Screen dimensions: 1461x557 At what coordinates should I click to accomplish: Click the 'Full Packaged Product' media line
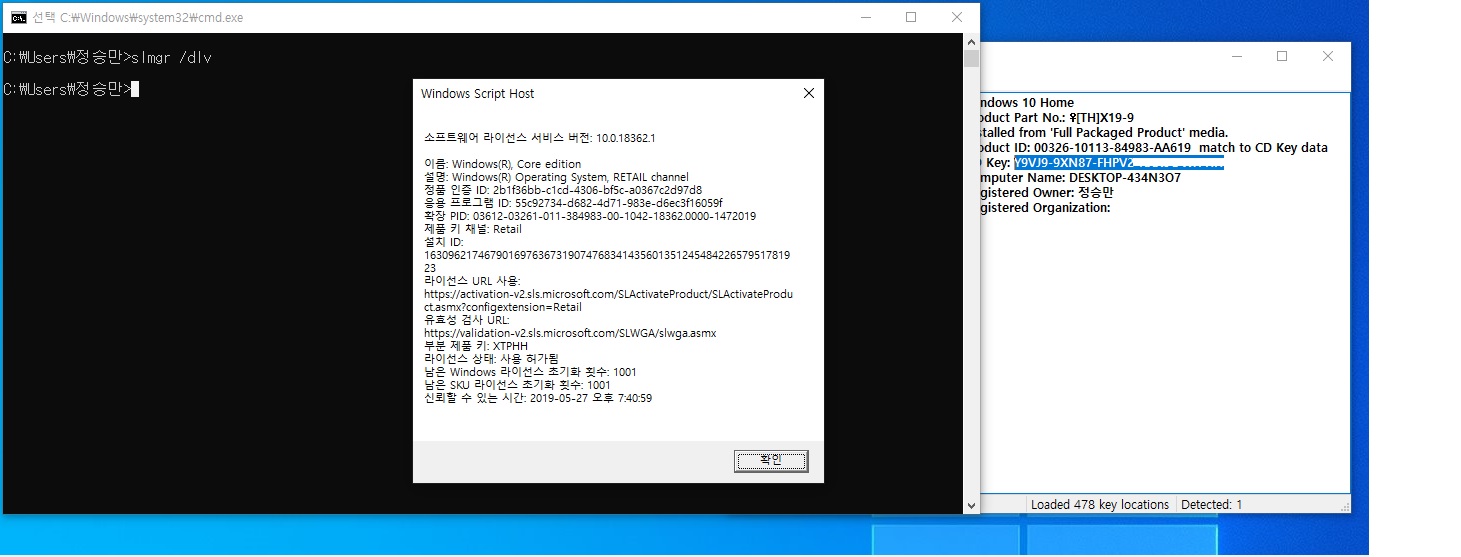[x=1104, y=132]
